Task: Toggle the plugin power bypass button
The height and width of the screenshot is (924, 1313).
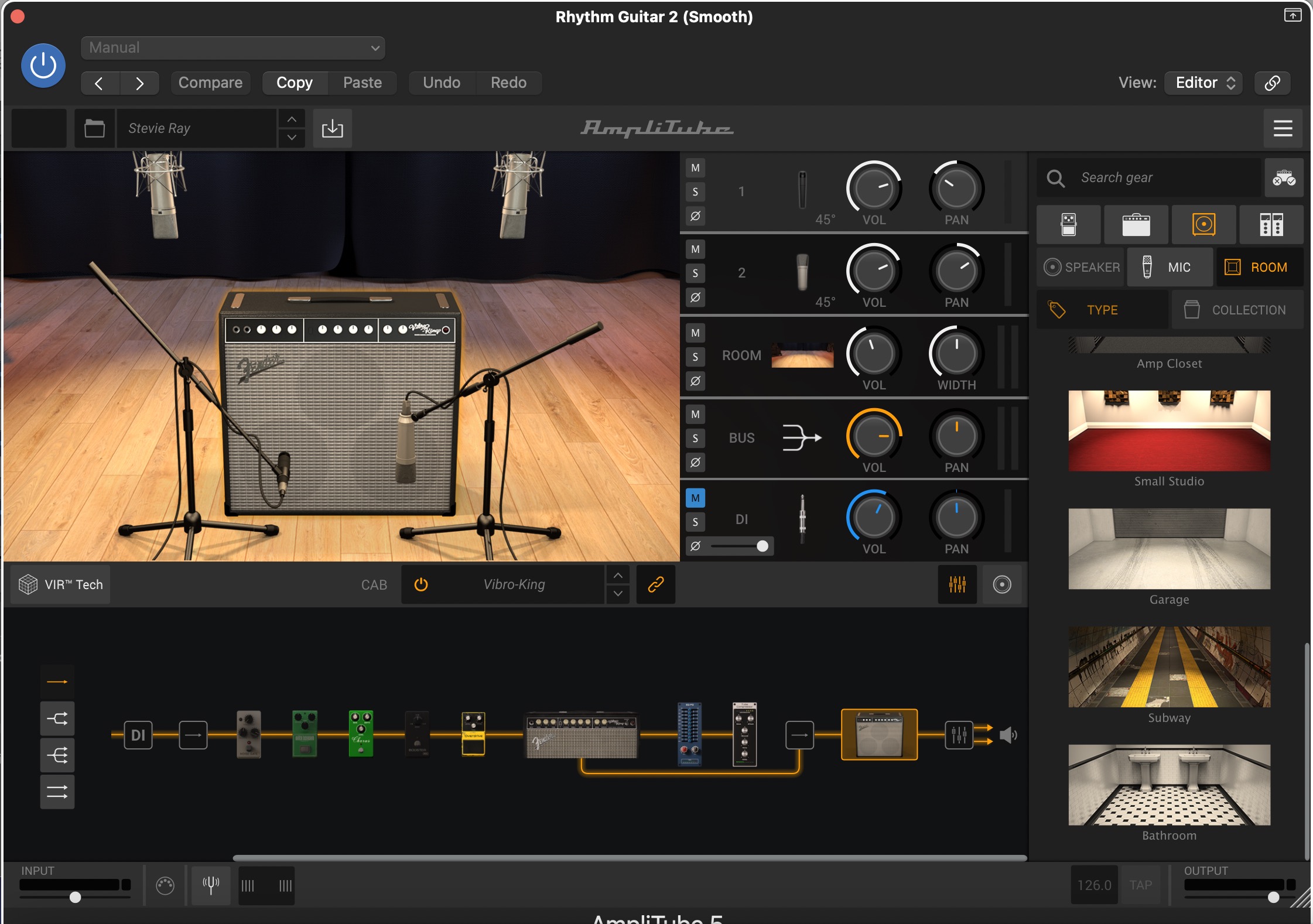Action: click(x=43, y=66)
